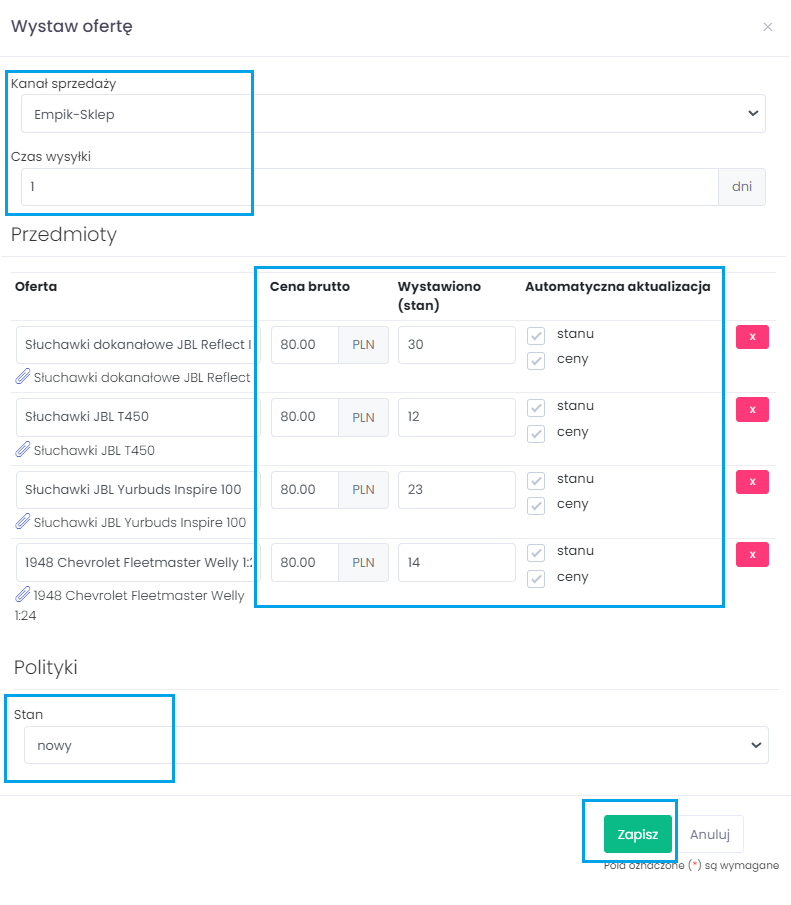Click paperclip icon beside JBL Yurbuds Inspire 100
The height and width of the screenshot is (905, 791).
tap(23, 522)
